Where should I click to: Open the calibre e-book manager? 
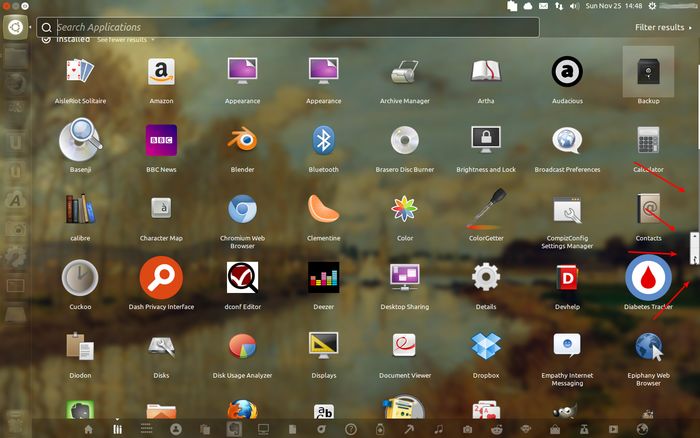(x=80, y=209)
